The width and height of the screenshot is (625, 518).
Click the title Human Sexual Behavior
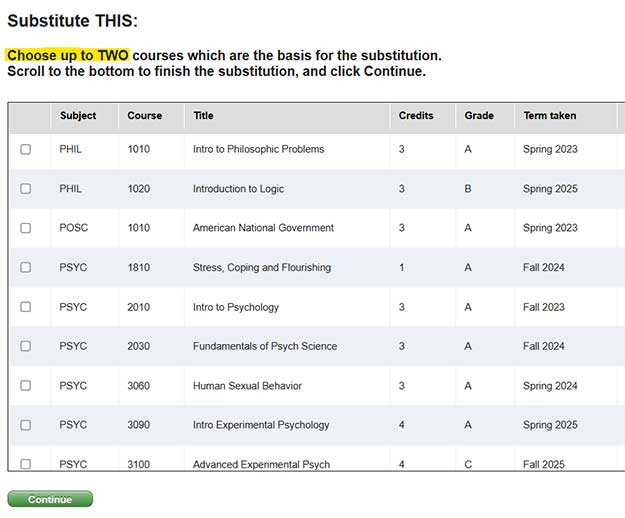(247, 386)
